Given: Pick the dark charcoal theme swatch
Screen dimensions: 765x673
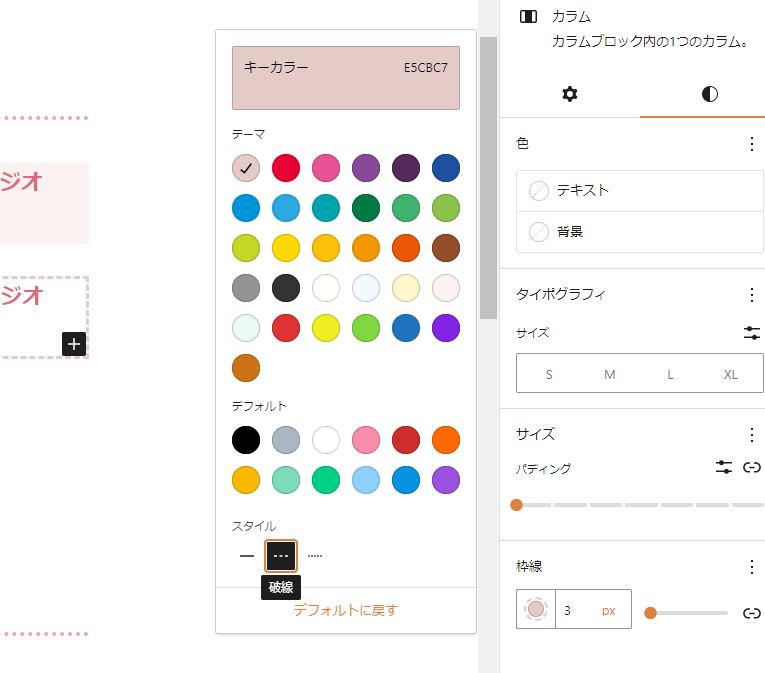Looking at the screenshot, I should point(286,288).
